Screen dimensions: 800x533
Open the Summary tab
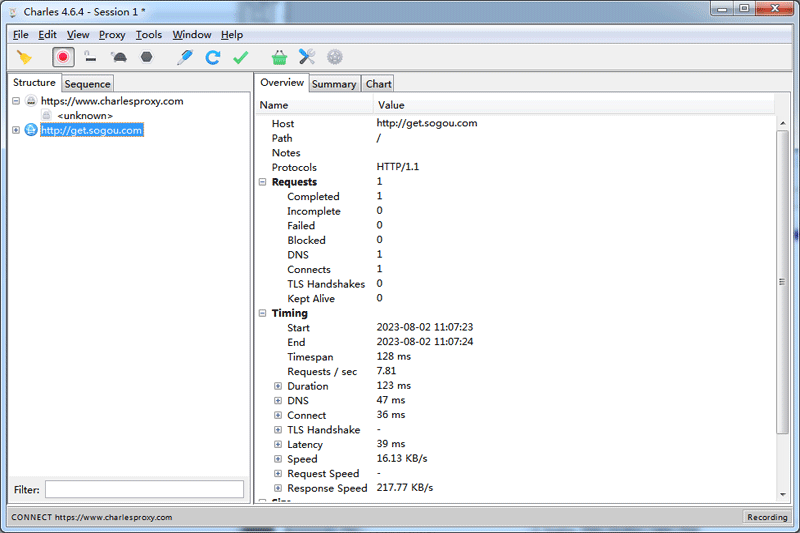point(333,84)
